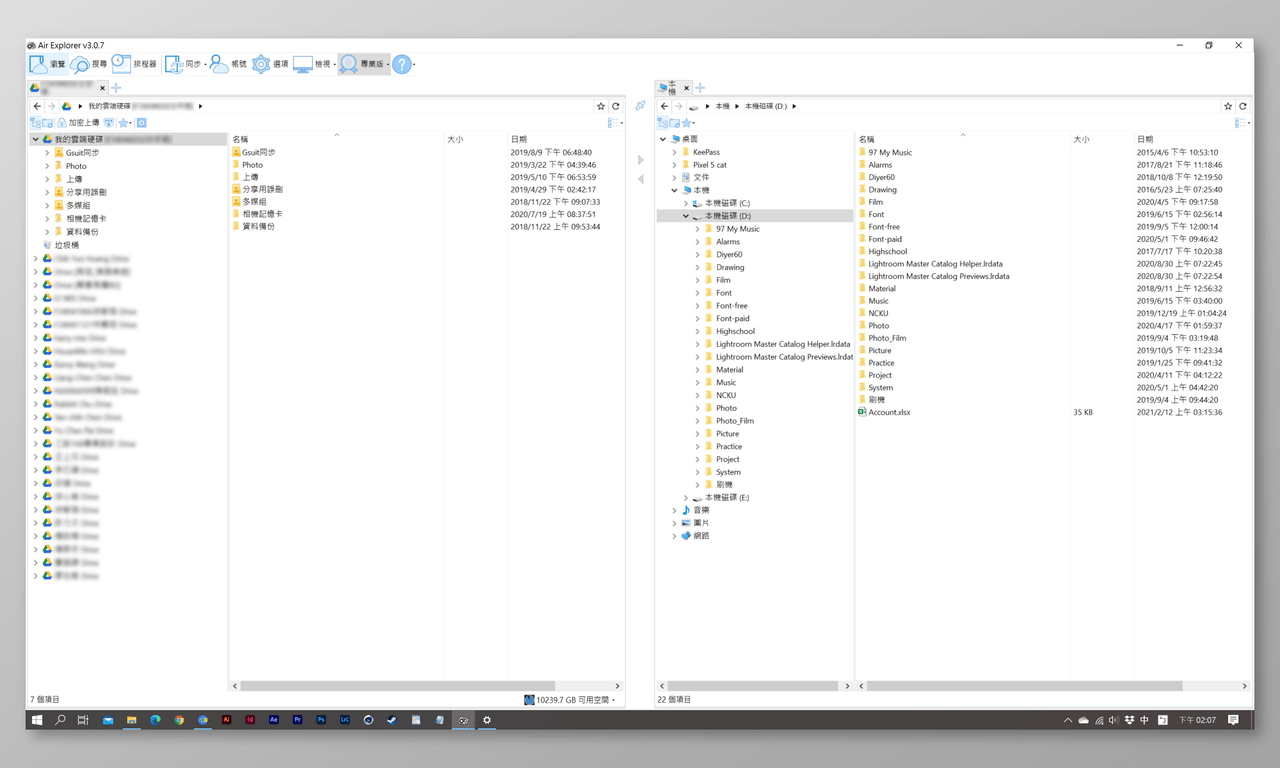The width and height of the screenshot is (1280, 768).
Task: Toggle 加密上傳 encrypted upload
Action: pyautogui.click(x=76, y=123)
